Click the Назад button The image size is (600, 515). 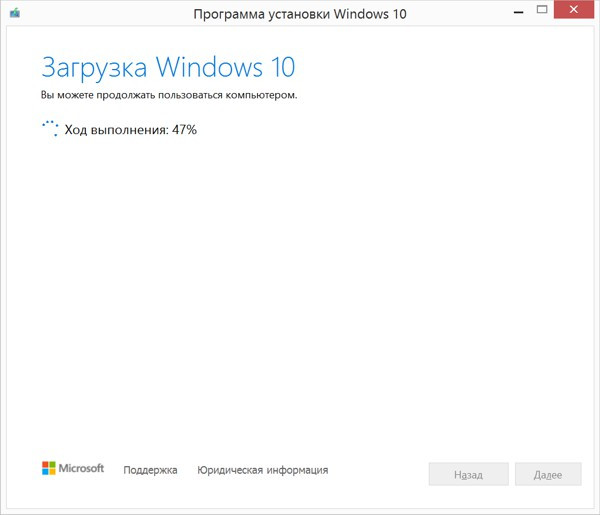coord(468,474)
